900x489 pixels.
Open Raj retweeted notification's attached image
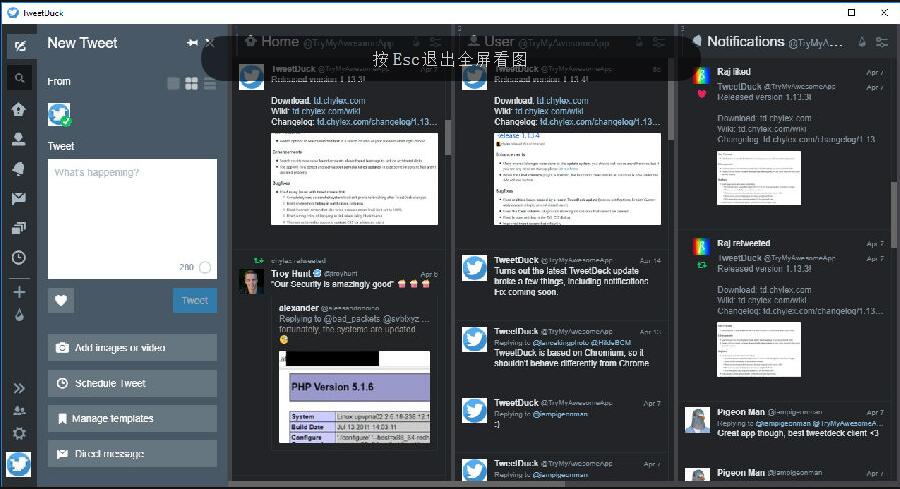pyautogui.click(x=759, y=350)
